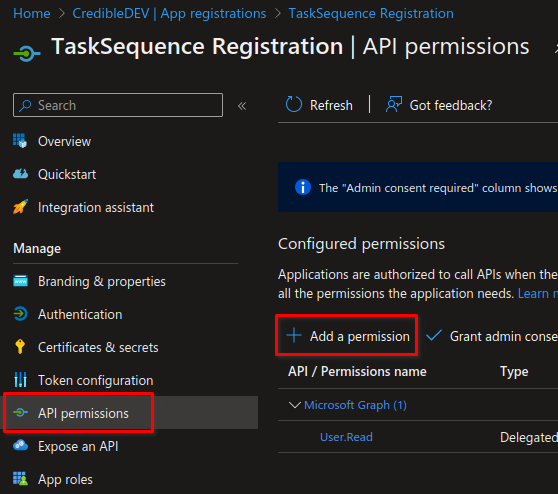Viewport: 558px width, 494px height.
Task: Click Add a permission button label
Action: coord(359,336)
